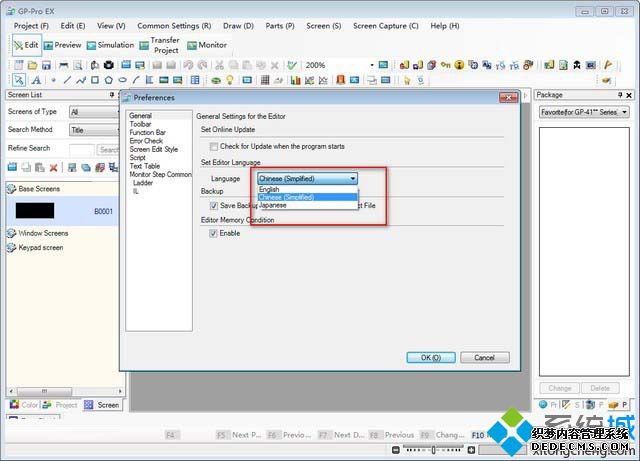Select the B0001 base screen thumbnail
Viewport: 640px width, 461px height.
35,211
